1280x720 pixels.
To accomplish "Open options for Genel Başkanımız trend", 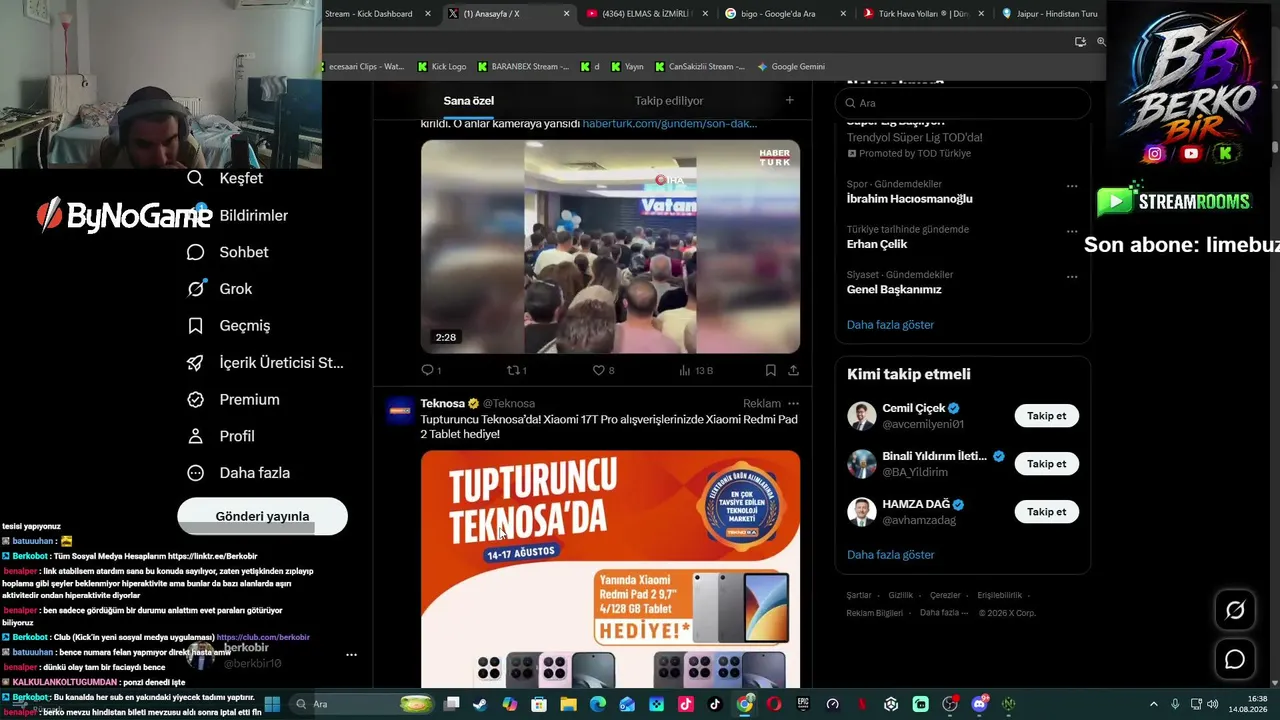I will pos(1072,277).
